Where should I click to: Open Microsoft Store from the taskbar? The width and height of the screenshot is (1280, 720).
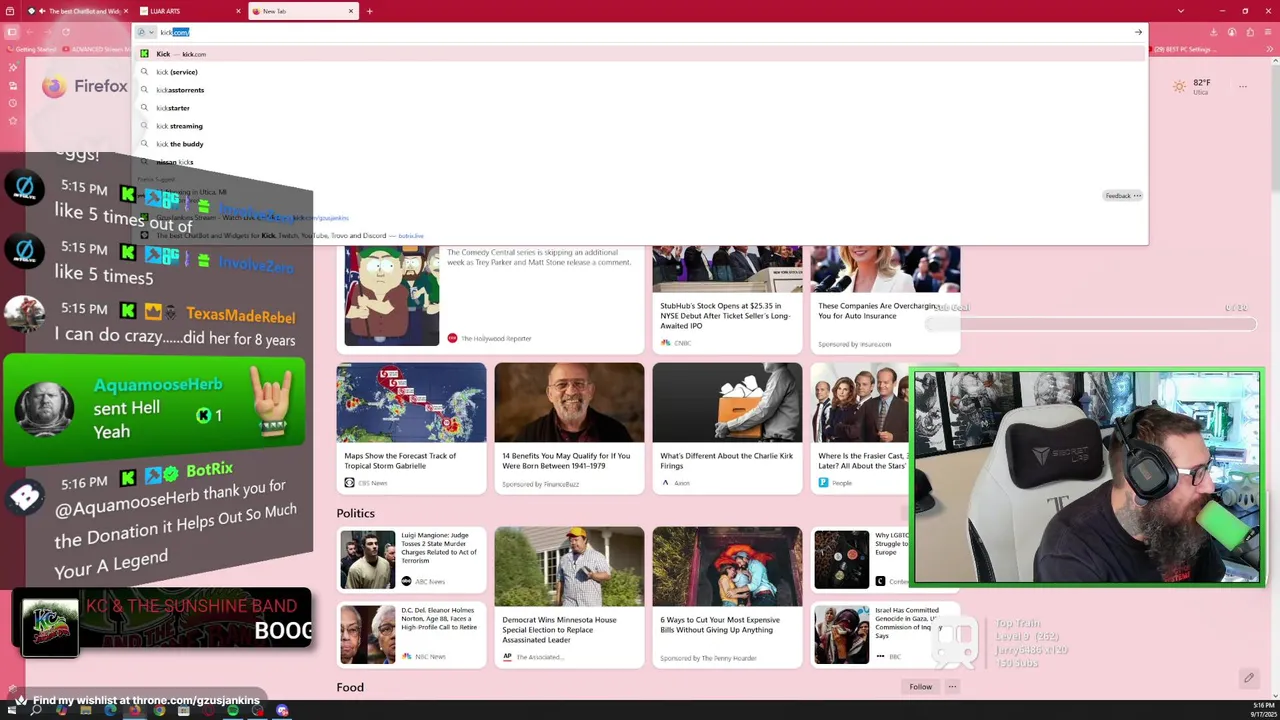pyautogui.click(x=184, y=711)
